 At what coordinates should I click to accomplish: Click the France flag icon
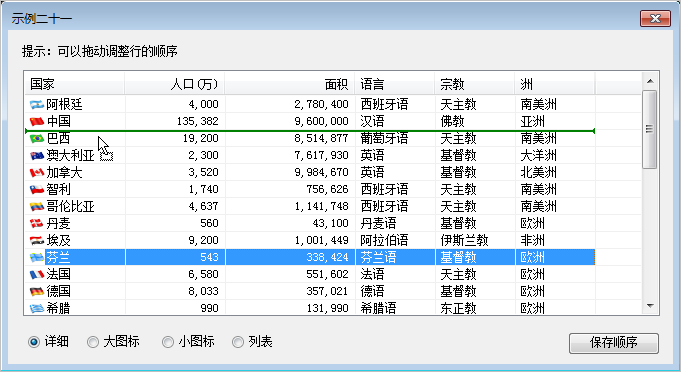[37, 274]
